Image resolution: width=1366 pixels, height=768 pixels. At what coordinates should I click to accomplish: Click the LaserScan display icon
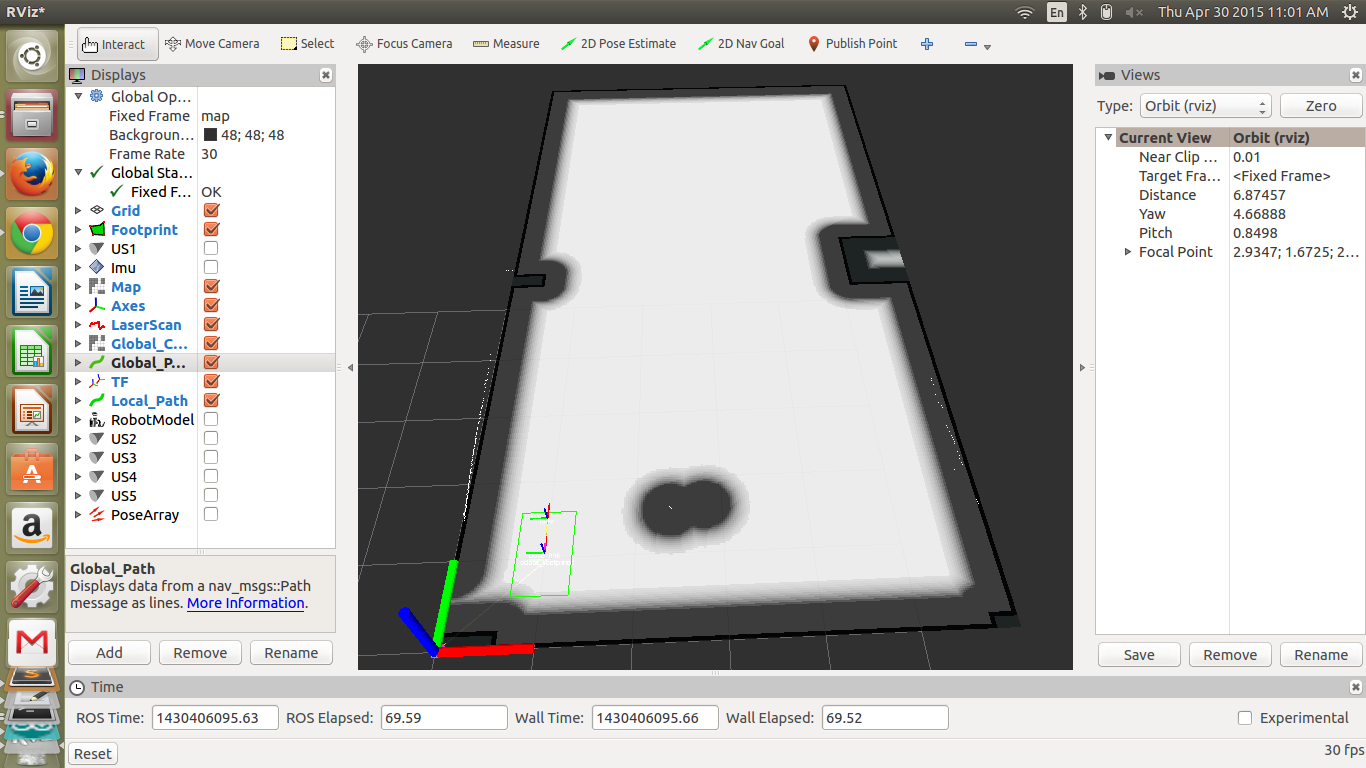[96, 324]
